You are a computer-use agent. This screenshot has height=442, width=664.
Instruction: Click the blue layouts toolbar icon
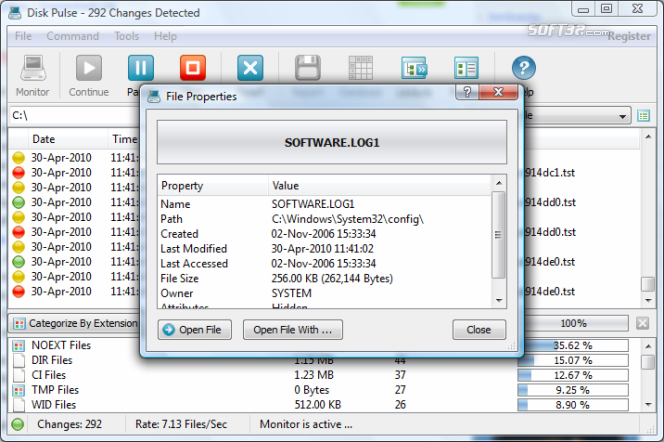414,68
